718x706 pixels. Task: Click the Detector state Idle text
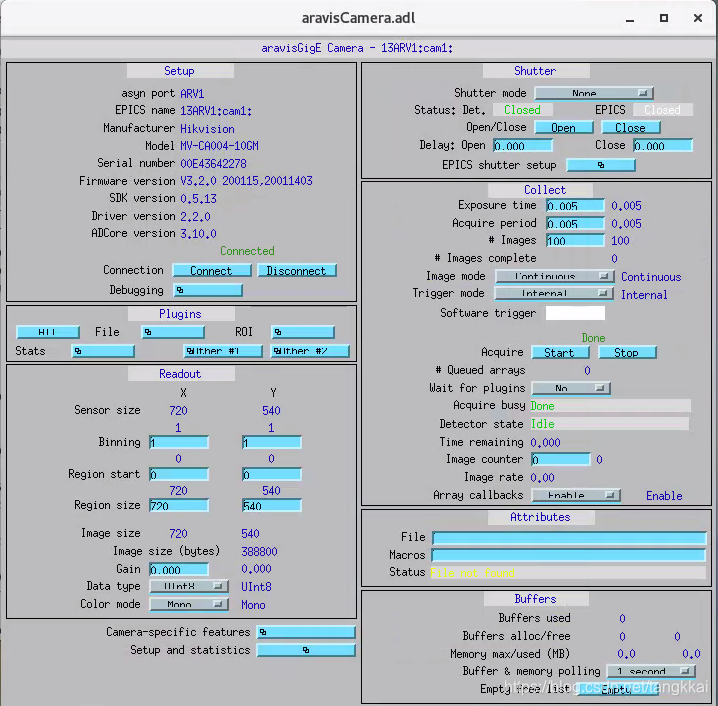tap(543, 424)
